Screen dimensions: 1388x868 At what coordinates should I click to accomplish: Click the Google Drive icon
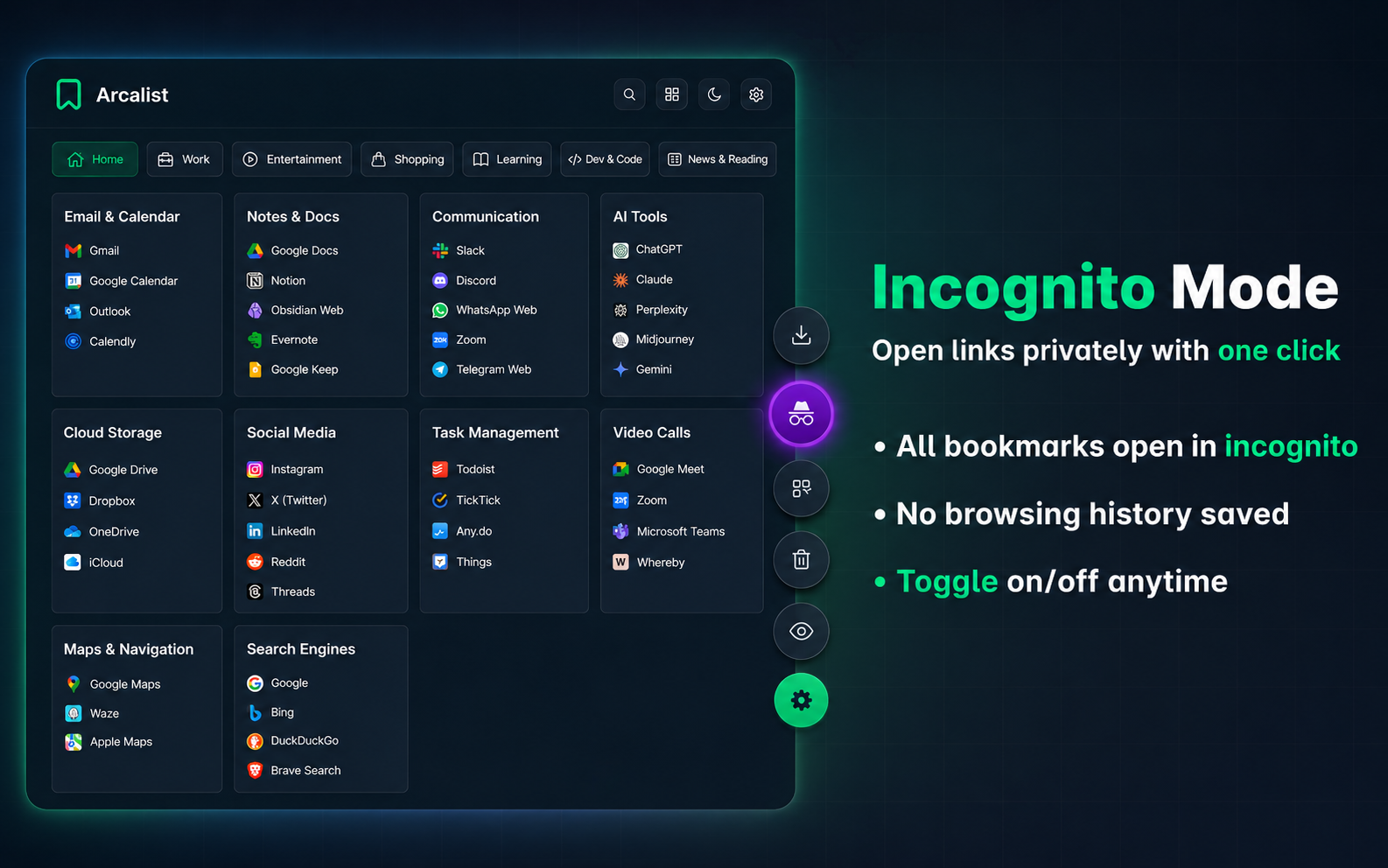[73, 470]
